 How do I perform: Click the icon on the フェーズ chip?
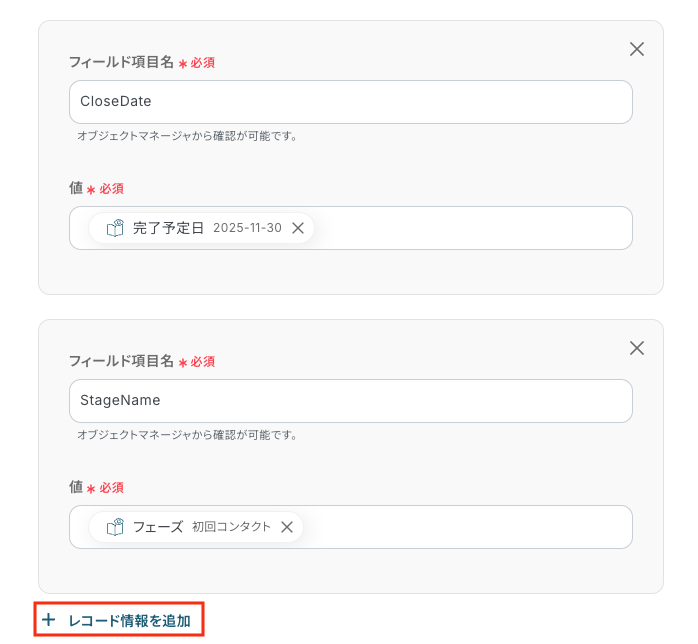point(115,527)
